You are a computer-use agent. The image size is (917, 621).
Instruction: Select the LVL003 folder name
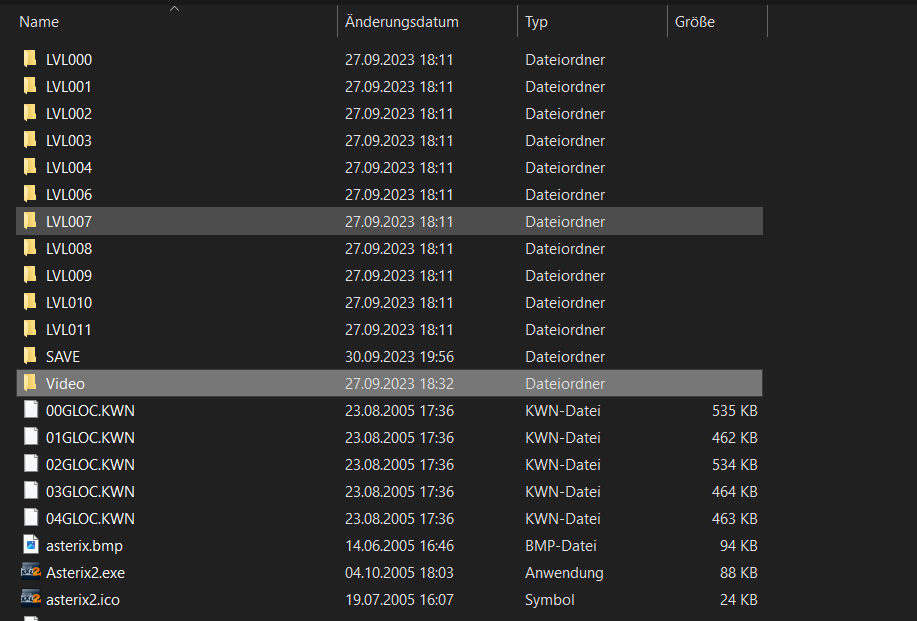[69, 140]
